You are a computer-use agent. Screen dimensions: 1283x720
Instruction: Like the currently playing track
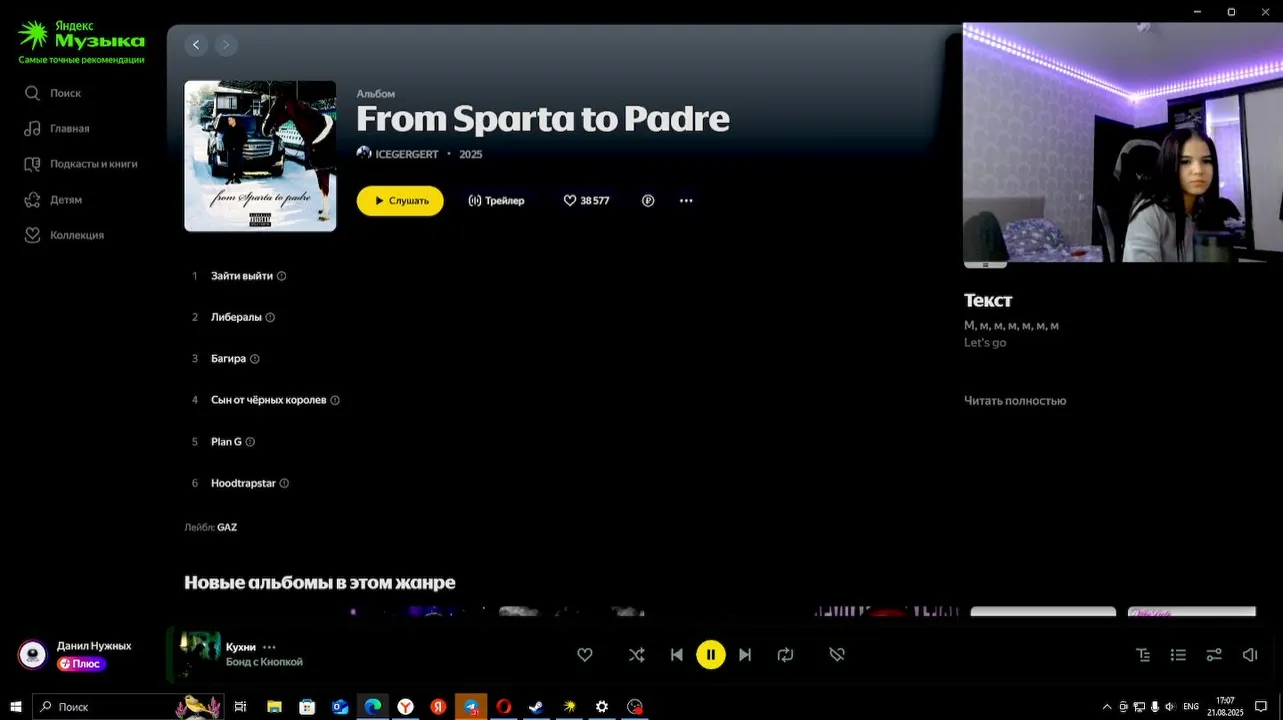[x=585, y=655]
